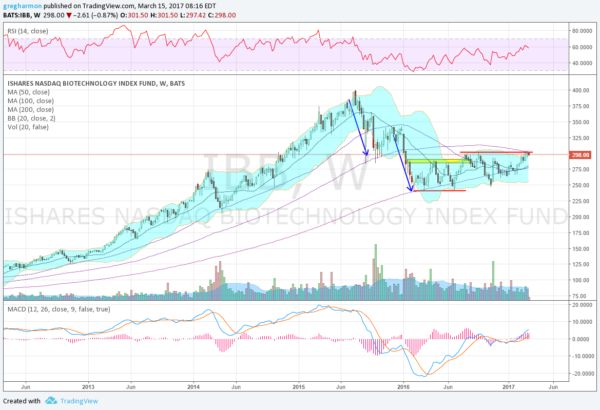Open the TradingView link at bottom
This screenshot has height=410, width=600.
(x=79, y=401)
